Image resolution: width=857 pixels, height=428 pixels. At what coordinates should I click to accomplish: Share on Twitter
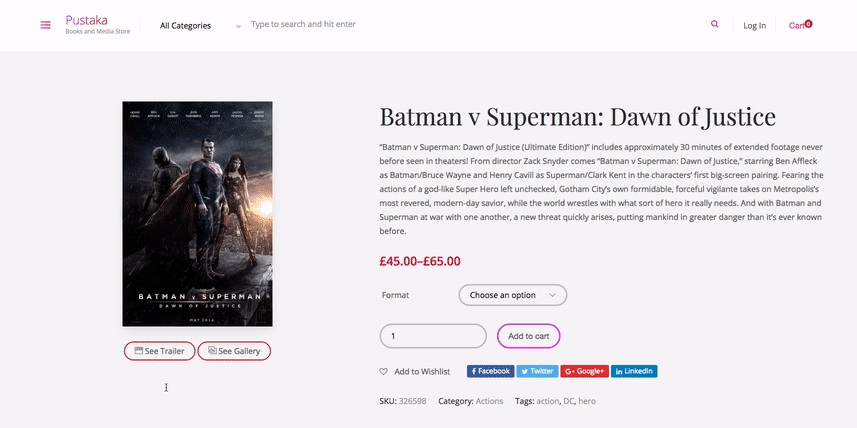coord(537,371)
